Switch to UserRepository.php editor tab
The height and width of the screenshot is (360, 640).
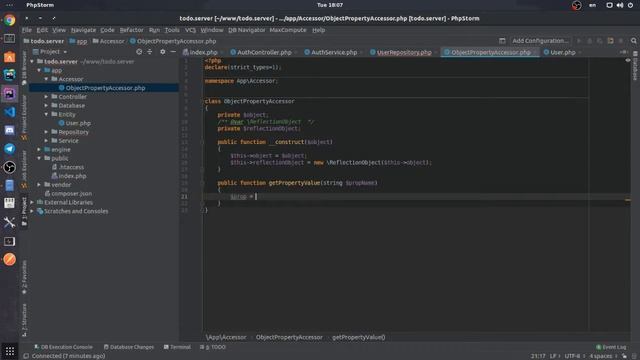[x=404, y=52]
